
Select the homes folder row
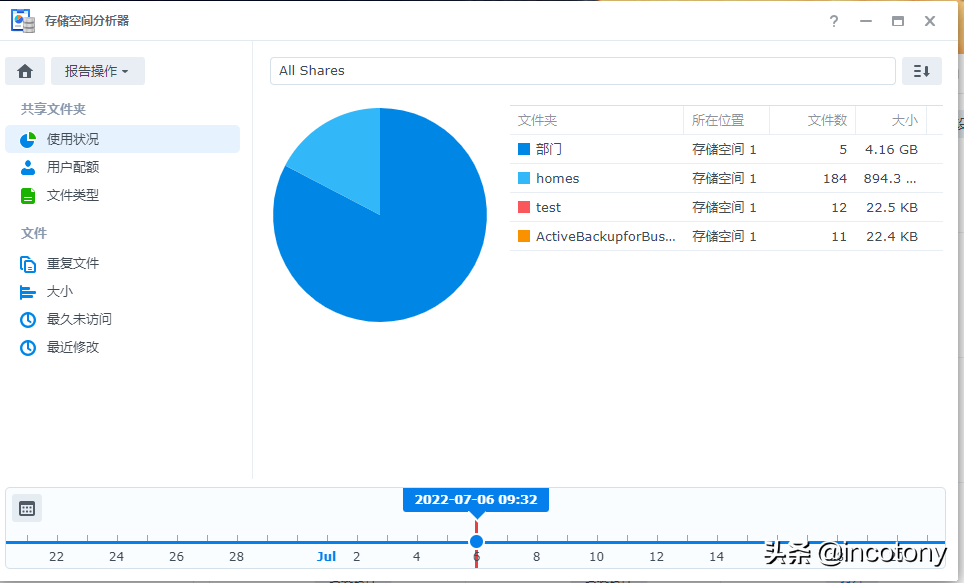[726, 178]
